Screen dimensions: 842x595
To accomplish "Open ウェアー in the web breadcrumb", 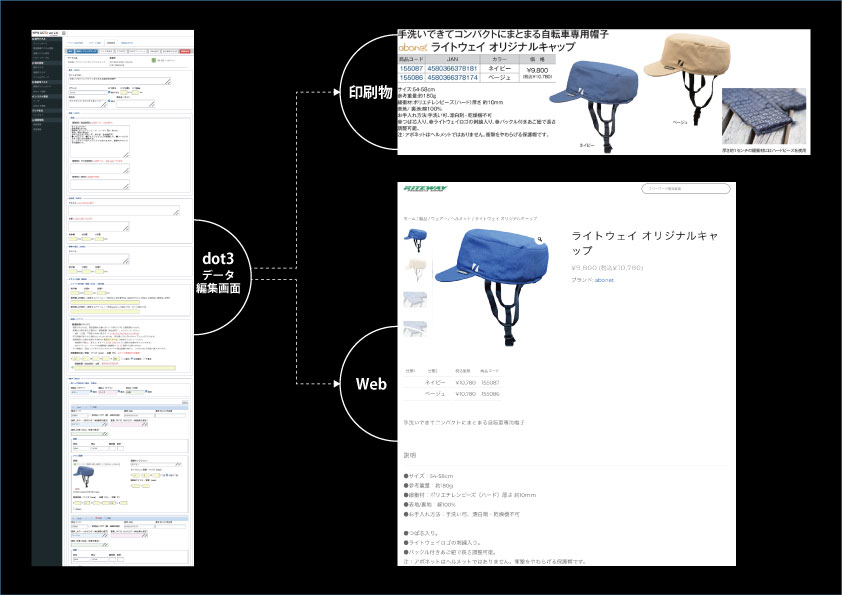I will pyautogui.click(x=439, y=219).
